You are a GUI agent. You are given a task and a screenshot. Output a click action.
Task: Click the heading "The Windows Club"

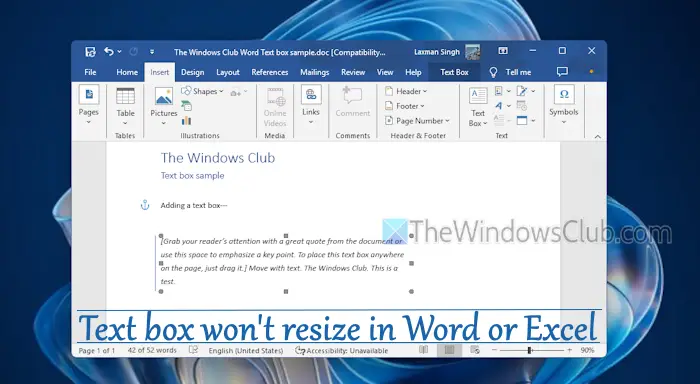(x=218, y=158)
